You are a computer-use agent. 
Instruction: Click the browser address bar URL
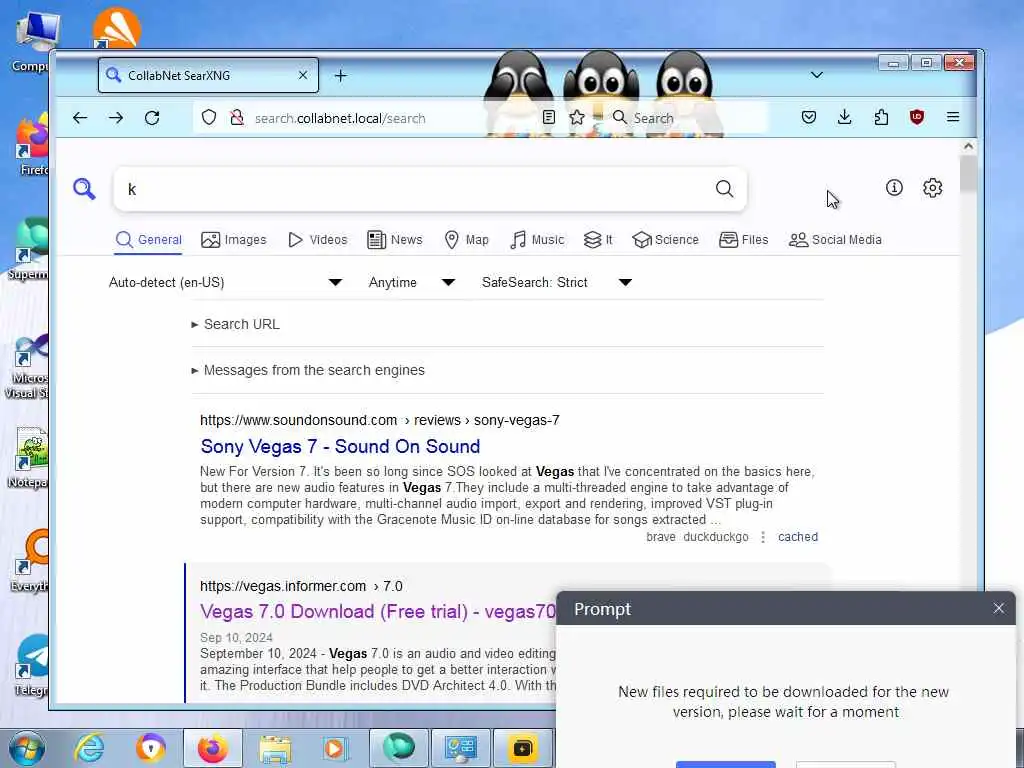pyautogui.click(x=340, y=118)
